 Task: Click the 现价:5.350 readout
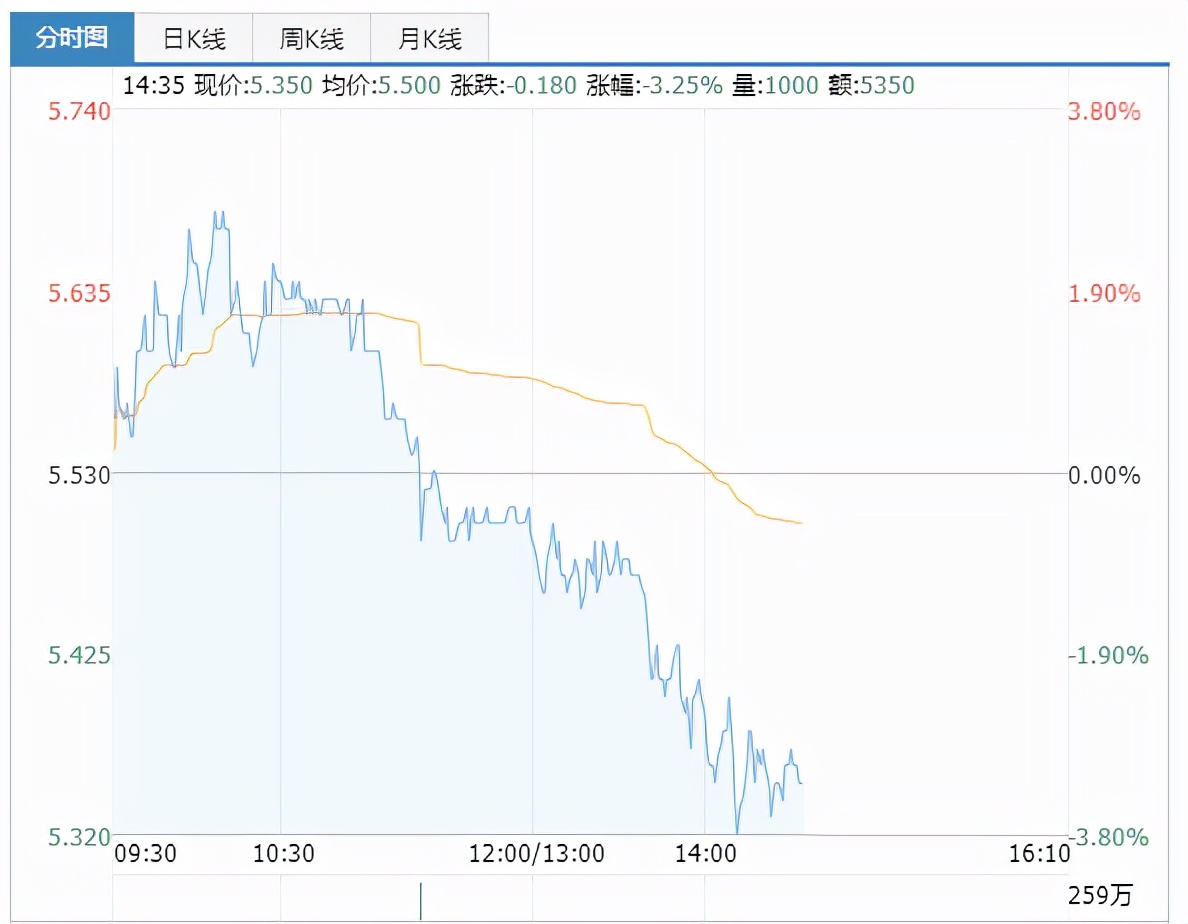252,85
